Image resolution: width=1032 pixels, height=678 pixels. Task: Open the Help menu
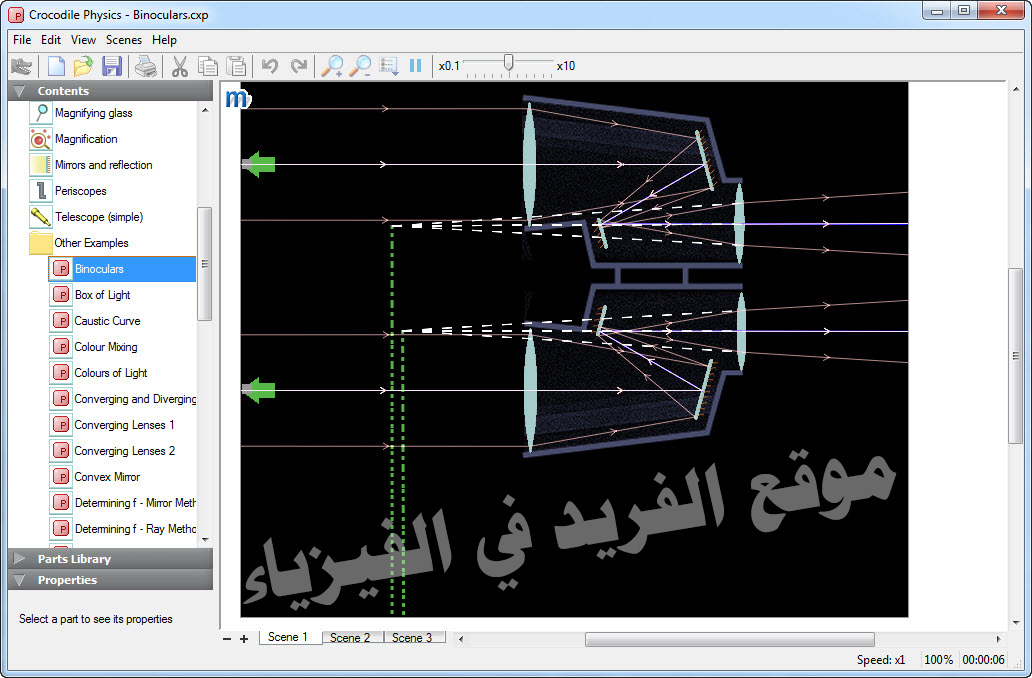tap(165, 39)
